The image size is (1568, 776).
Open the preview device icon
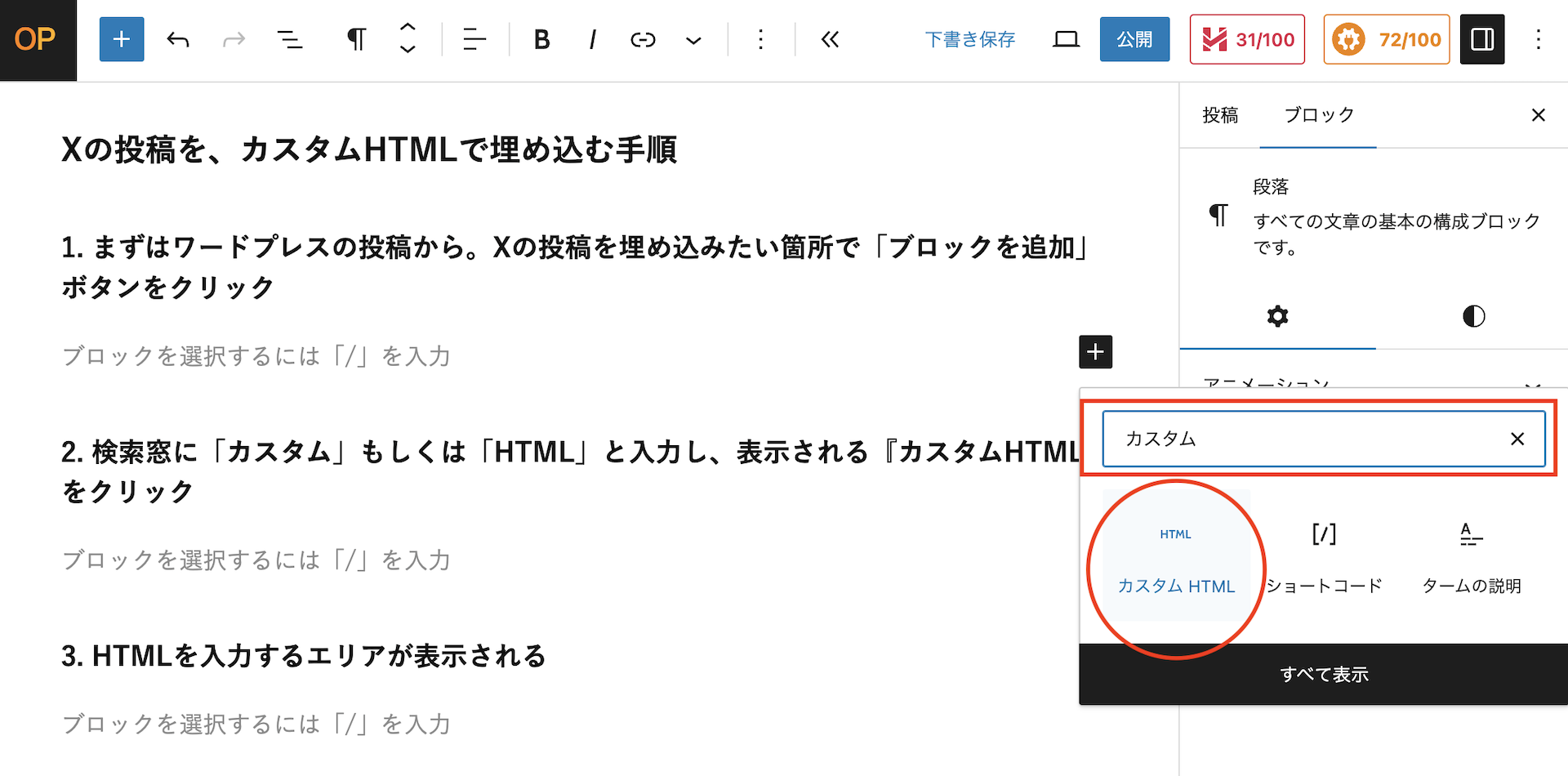(1066, 39)
